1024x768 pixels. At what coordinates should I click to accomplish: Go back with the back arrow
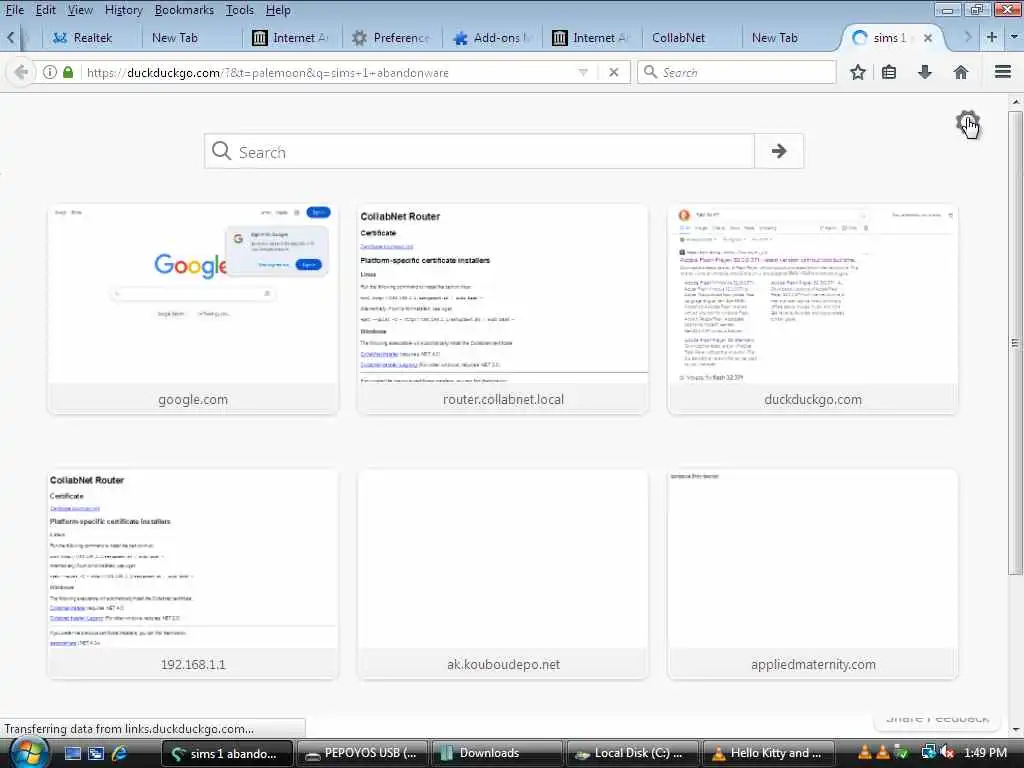click(20, 72)
